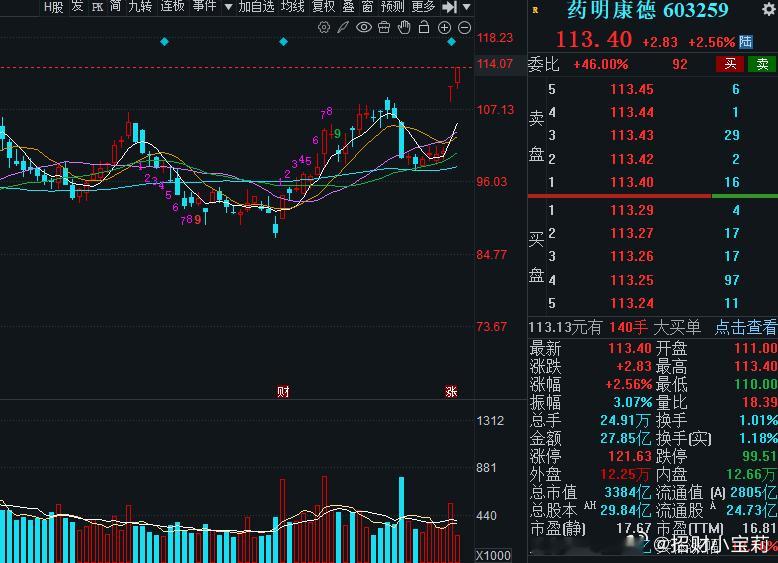
Task: Toggle the 九转 indicator
Action: 140,6
